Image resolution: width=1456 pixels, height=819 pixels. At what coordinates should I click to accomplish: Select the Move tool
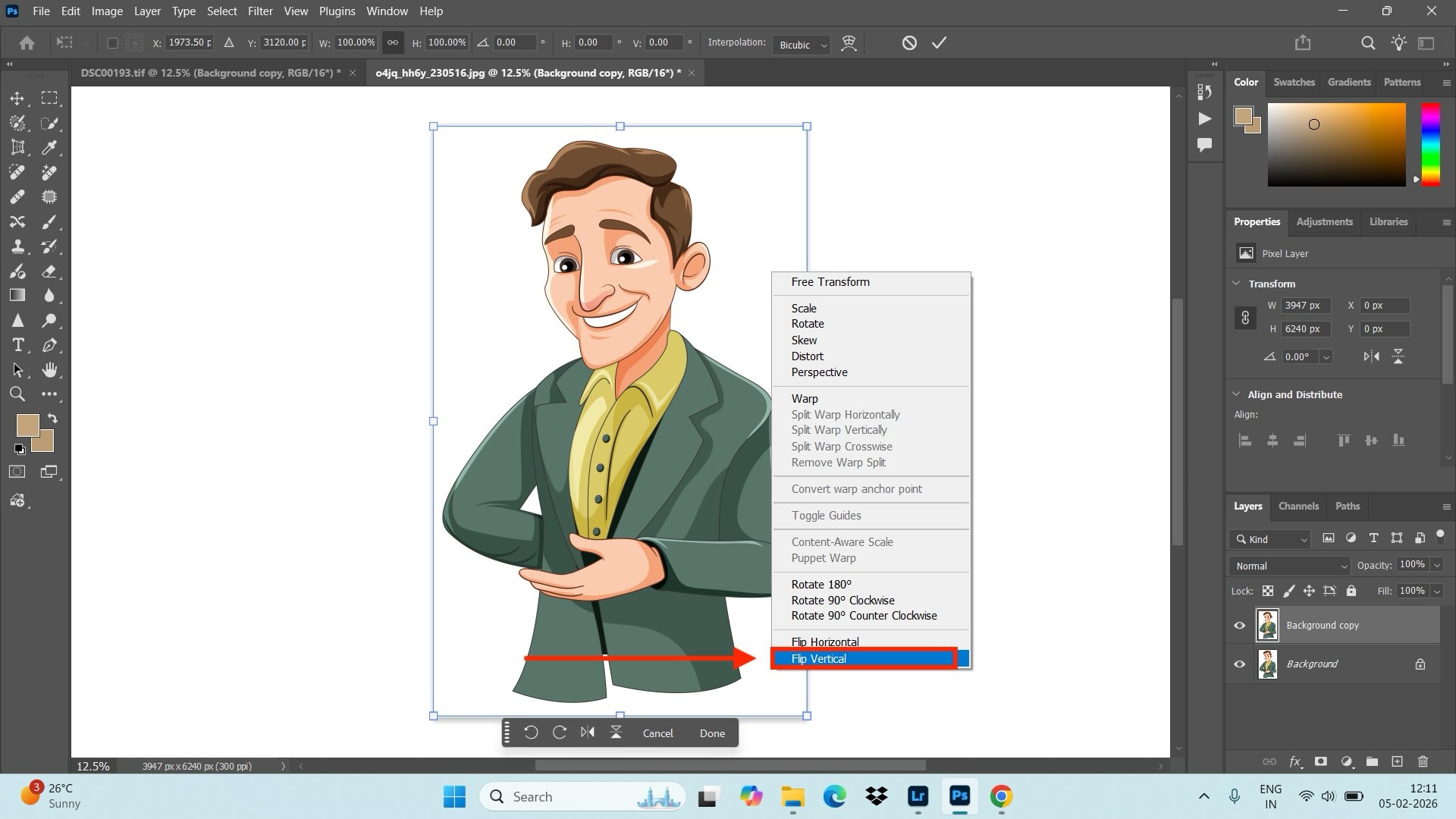(x=18, y=98)
